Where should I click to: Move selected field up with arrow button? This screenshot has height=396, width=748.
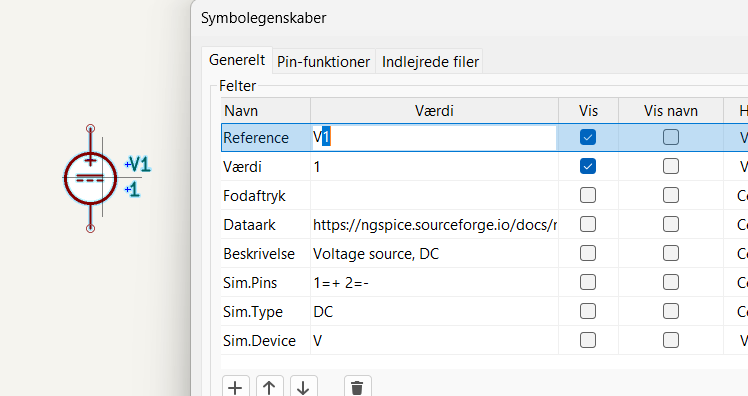point(270,387)
